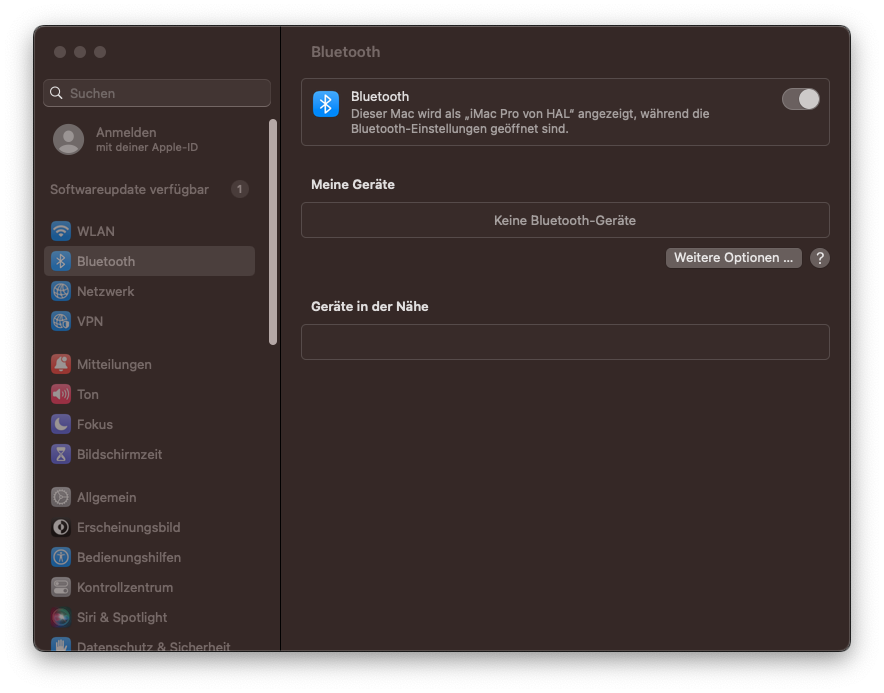The image size is (884, 693).
Task: Click the Geräte in der Nähe heading
Action: coord(370,306)
